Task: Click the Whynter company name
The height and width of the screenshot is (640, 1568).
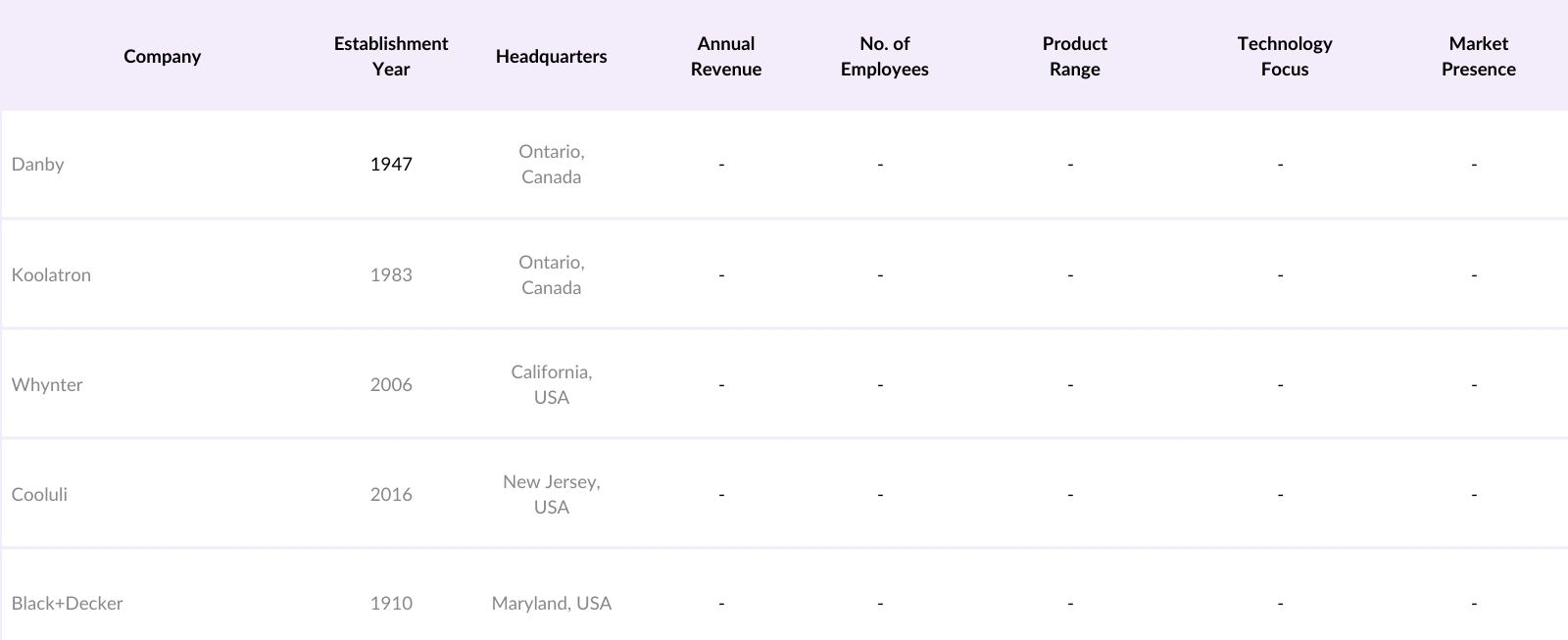Action: 47,385
